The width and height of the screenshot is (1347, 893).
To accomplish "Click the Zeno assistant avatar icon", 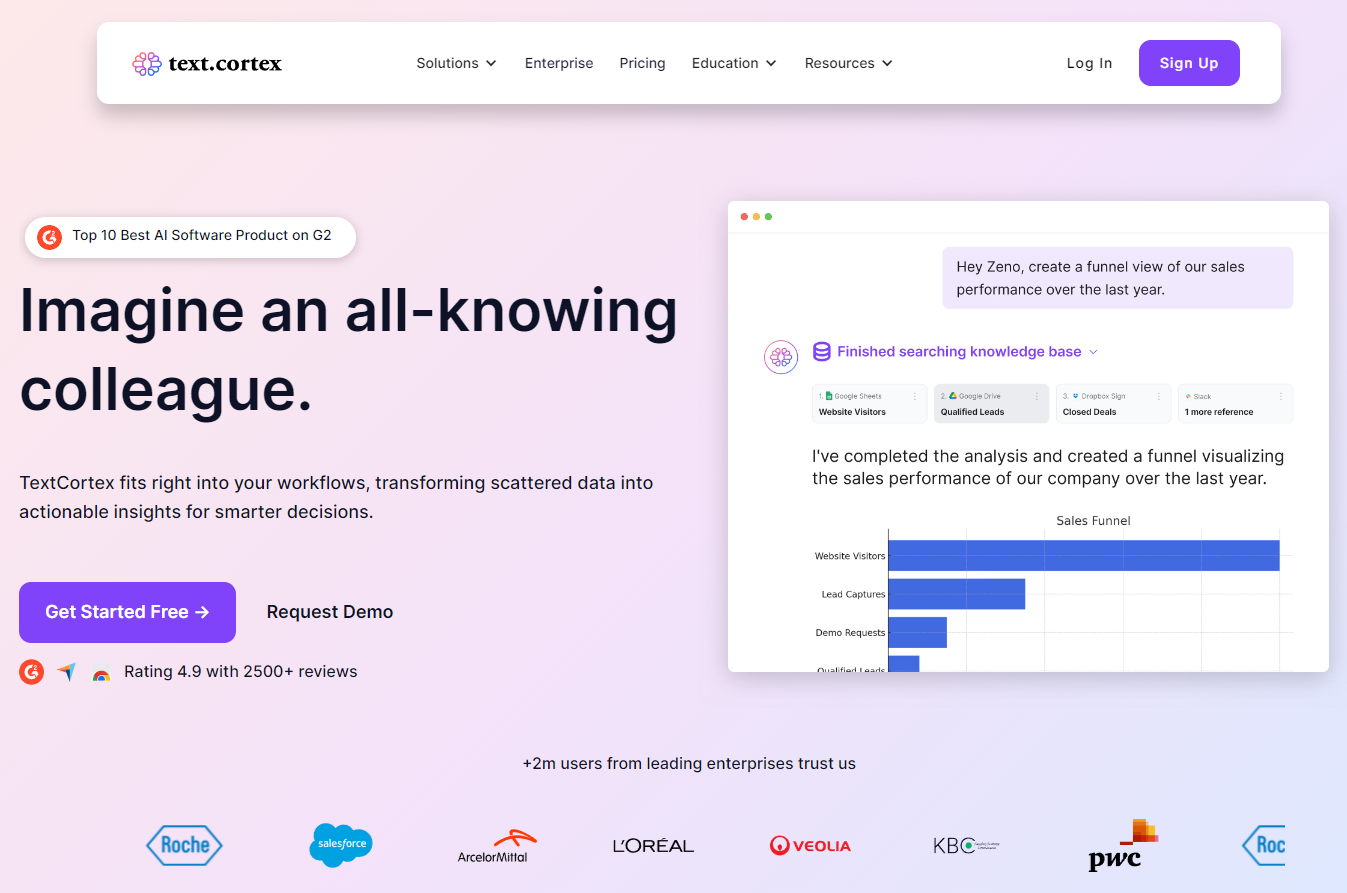I will (780, 357).
